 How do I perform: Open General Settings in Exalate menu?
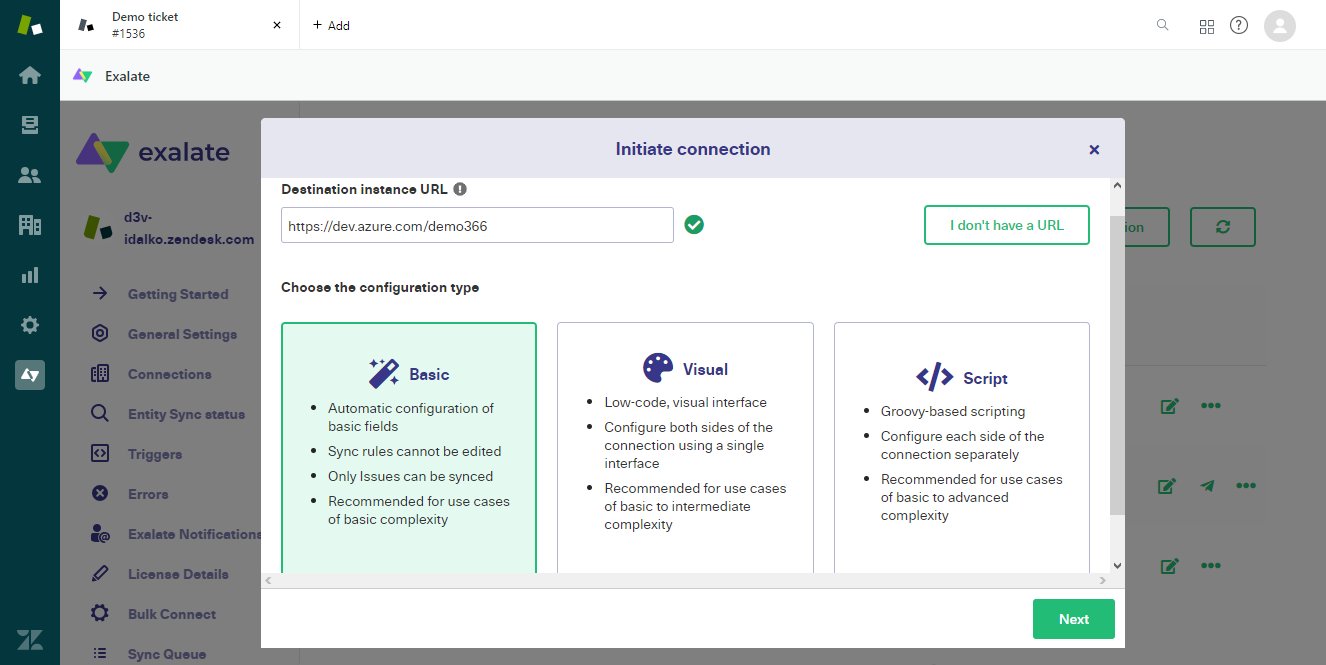click(182, 334)
